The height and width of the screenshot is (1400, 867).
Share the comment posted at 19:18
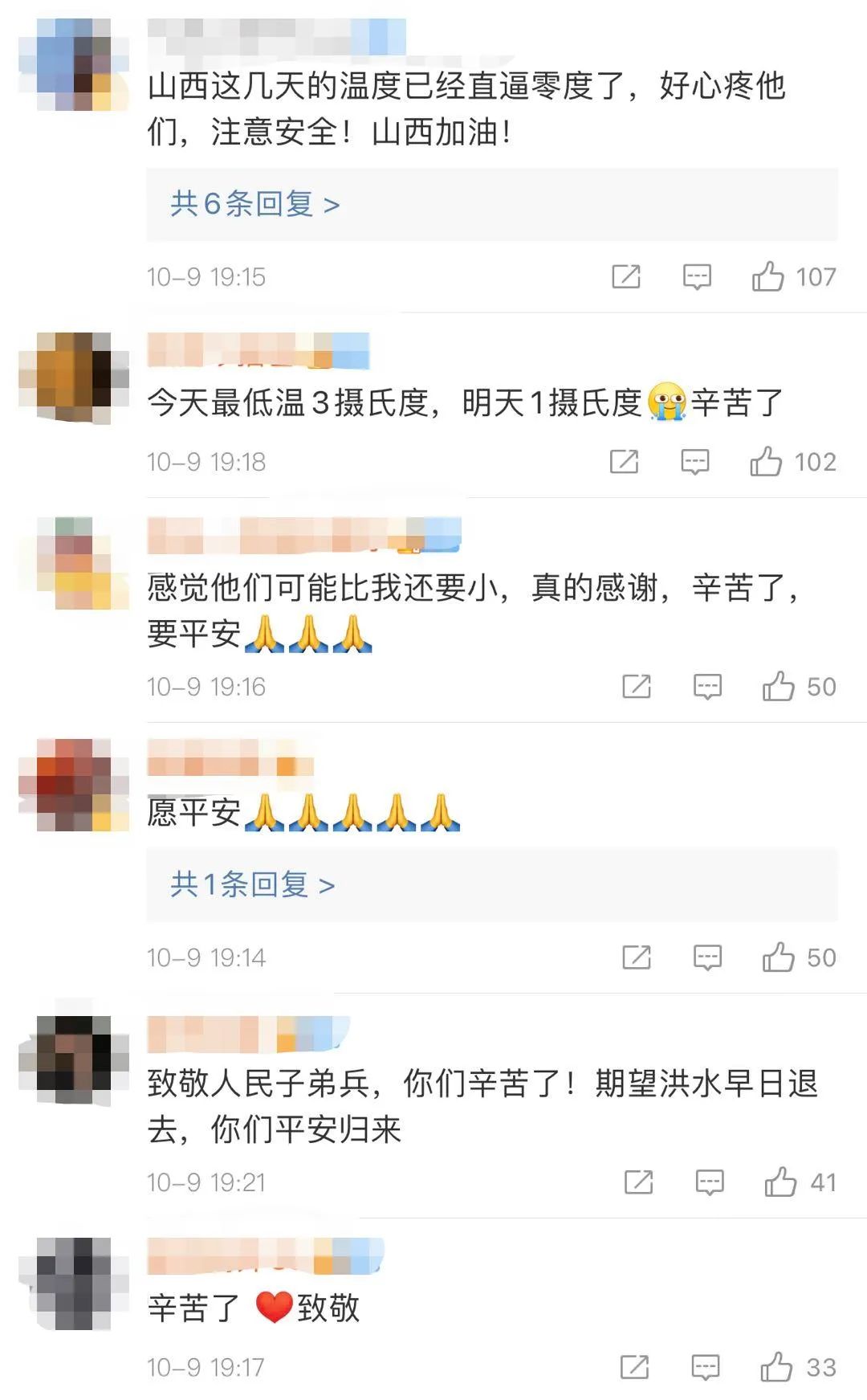click(x=624, y=461)
